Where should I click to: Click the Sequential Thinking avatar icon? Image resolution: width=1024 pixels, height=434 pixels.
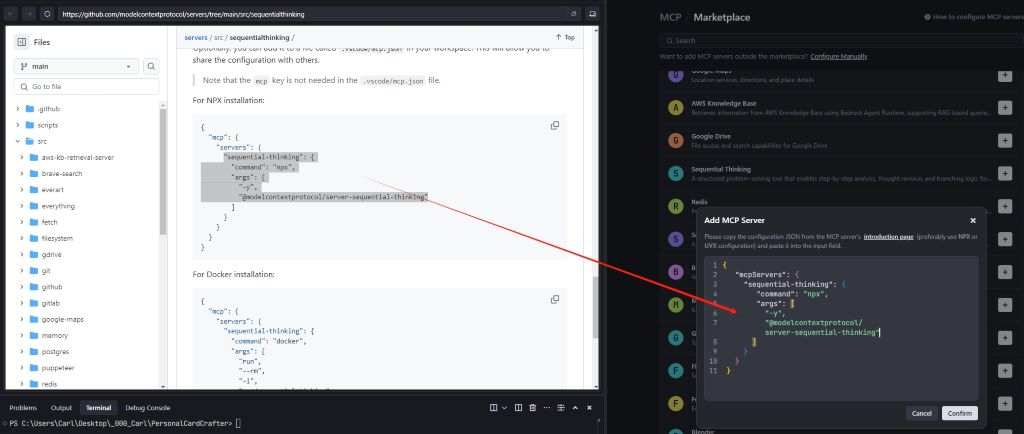coord(676,173)
